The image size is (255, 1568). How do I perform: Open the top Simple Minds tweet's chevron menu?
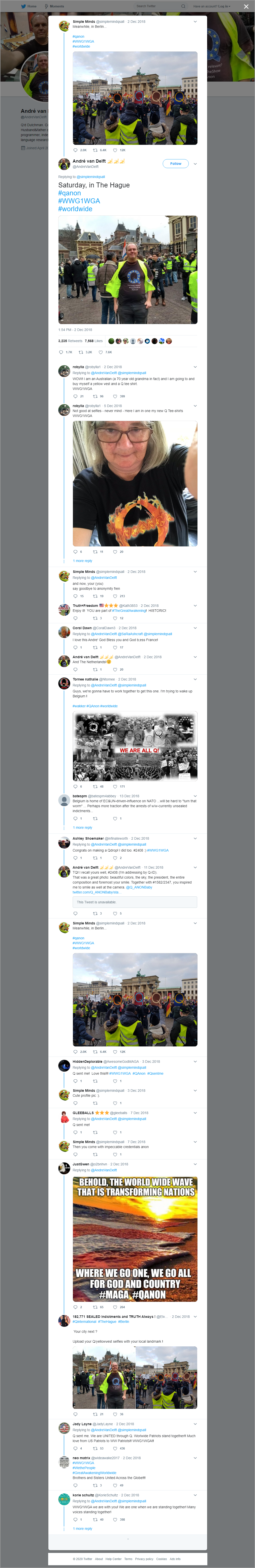click(x=195, y=21)
